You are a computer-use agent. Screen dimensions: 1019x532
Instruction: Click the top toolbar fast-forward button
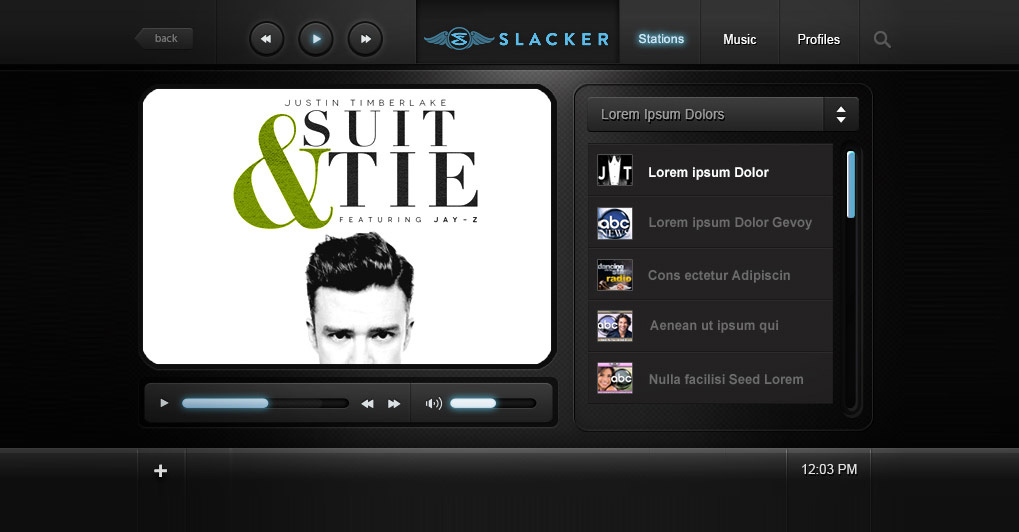tap(366, 39)
